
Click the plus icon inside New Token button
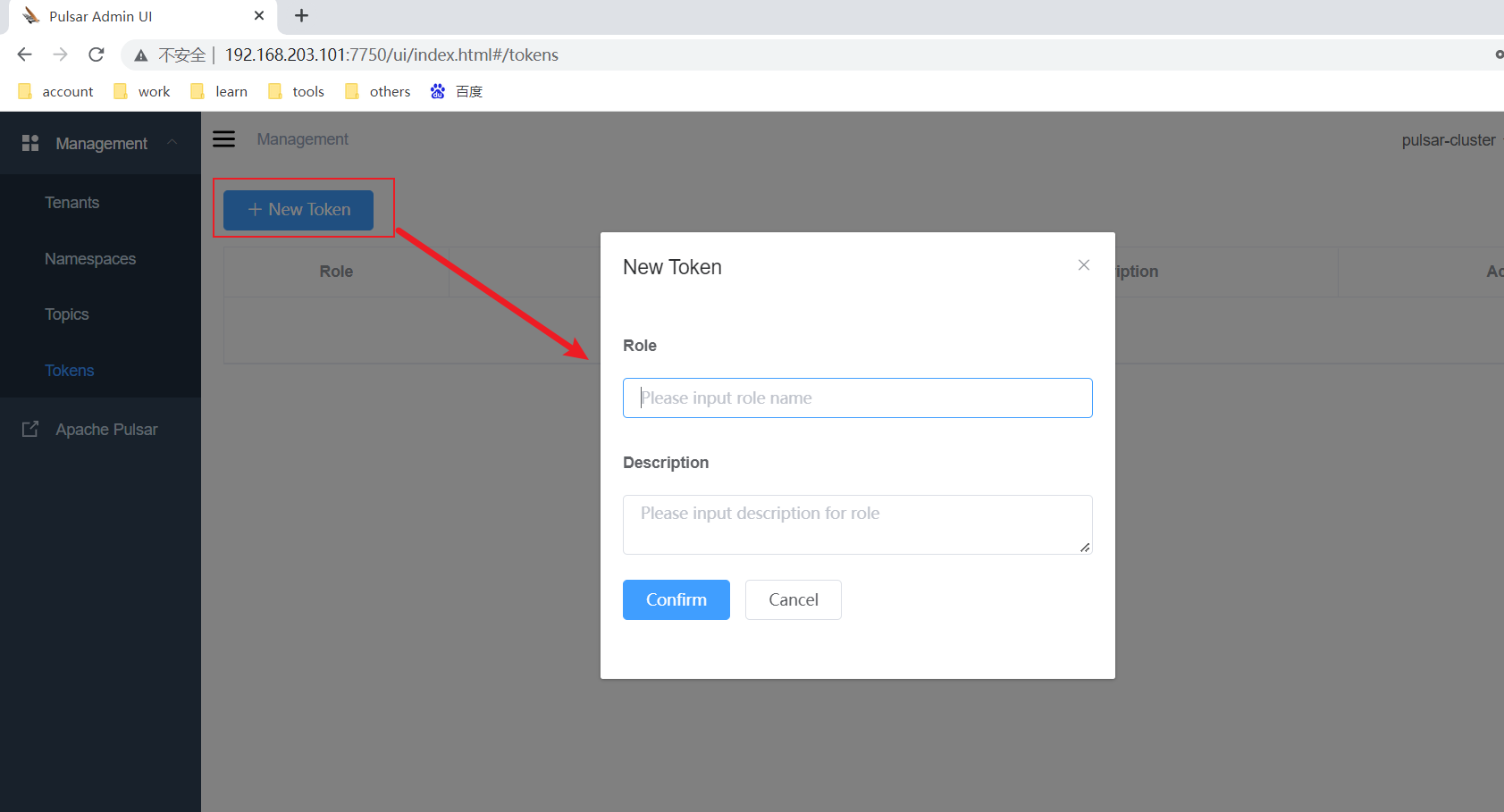(255, 209)
